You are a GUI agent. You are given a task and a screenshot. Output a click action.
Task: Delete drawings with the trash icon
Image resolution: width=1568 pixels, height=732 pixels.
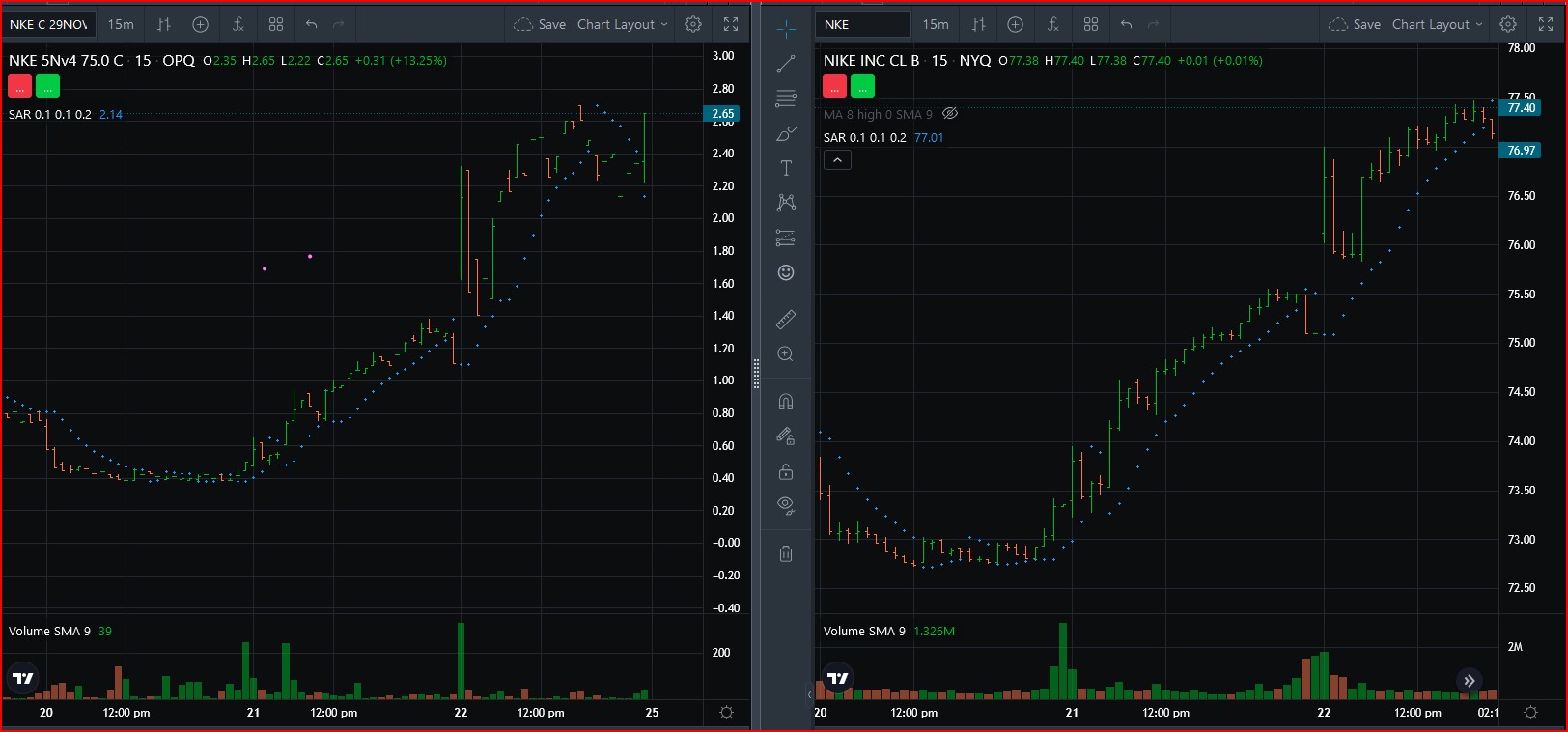point(786,553)
